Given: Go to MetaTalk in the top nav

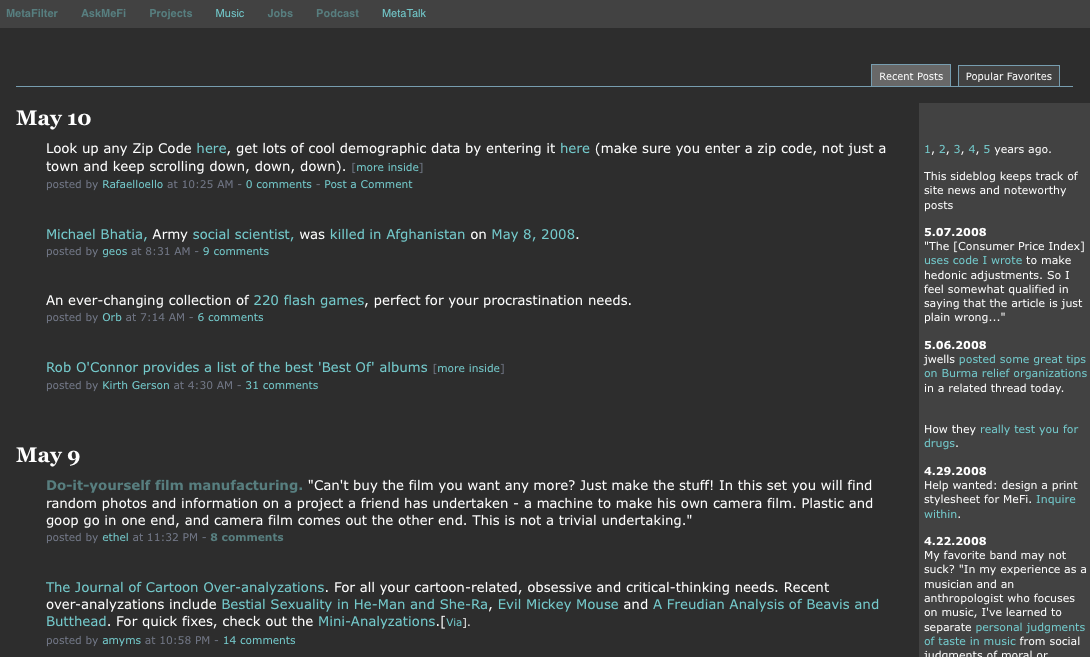Looking at the screenshot, I should pyautogui.click(x=404, y=13).
